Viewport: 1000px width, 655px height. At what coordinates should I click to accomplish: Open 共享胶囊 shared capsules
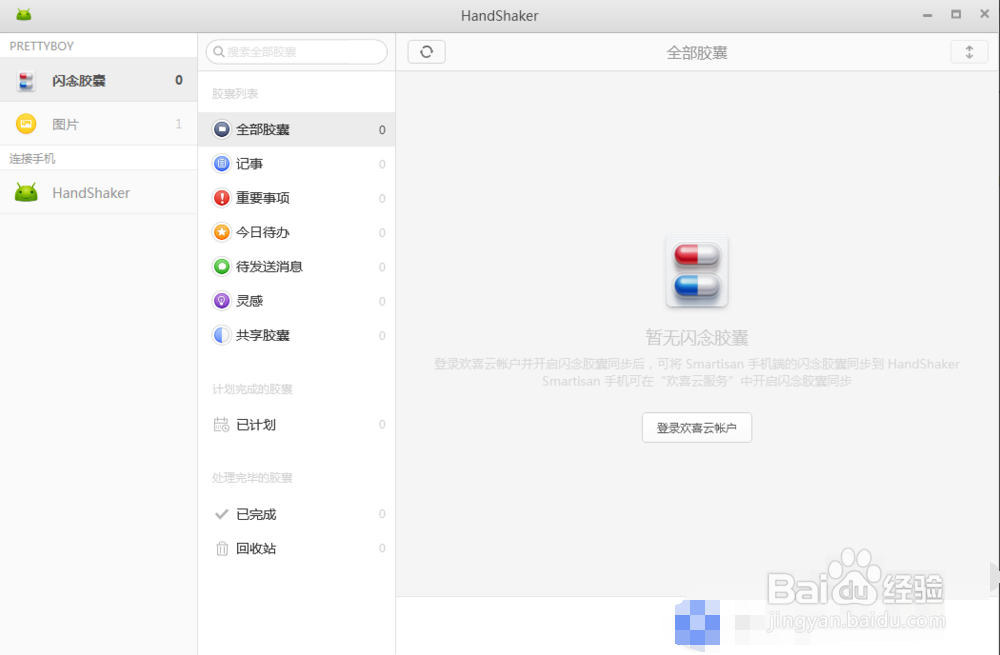[x=262, y=335]
